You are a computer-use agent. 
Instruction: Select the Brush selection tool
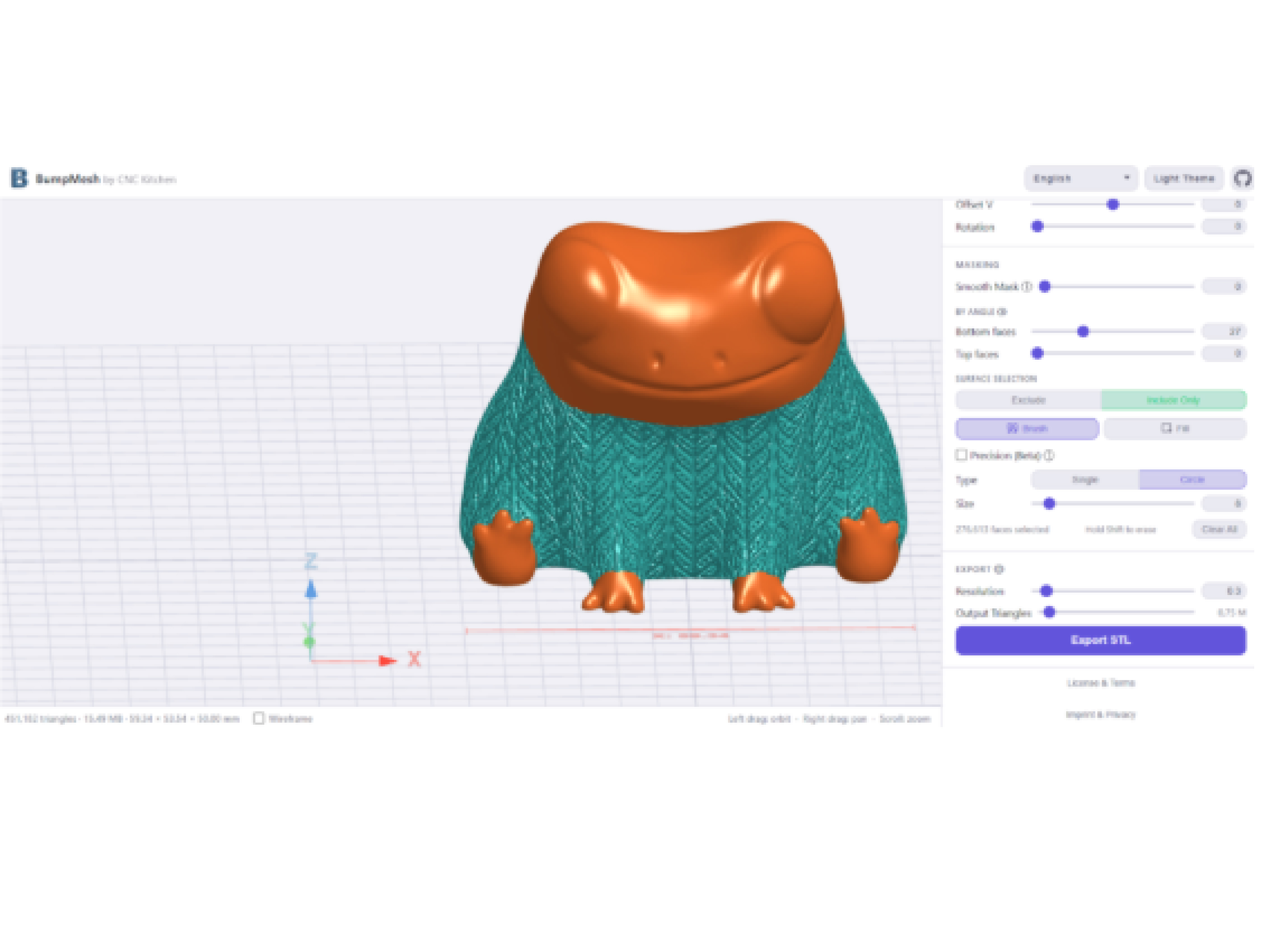point(1027,429)
